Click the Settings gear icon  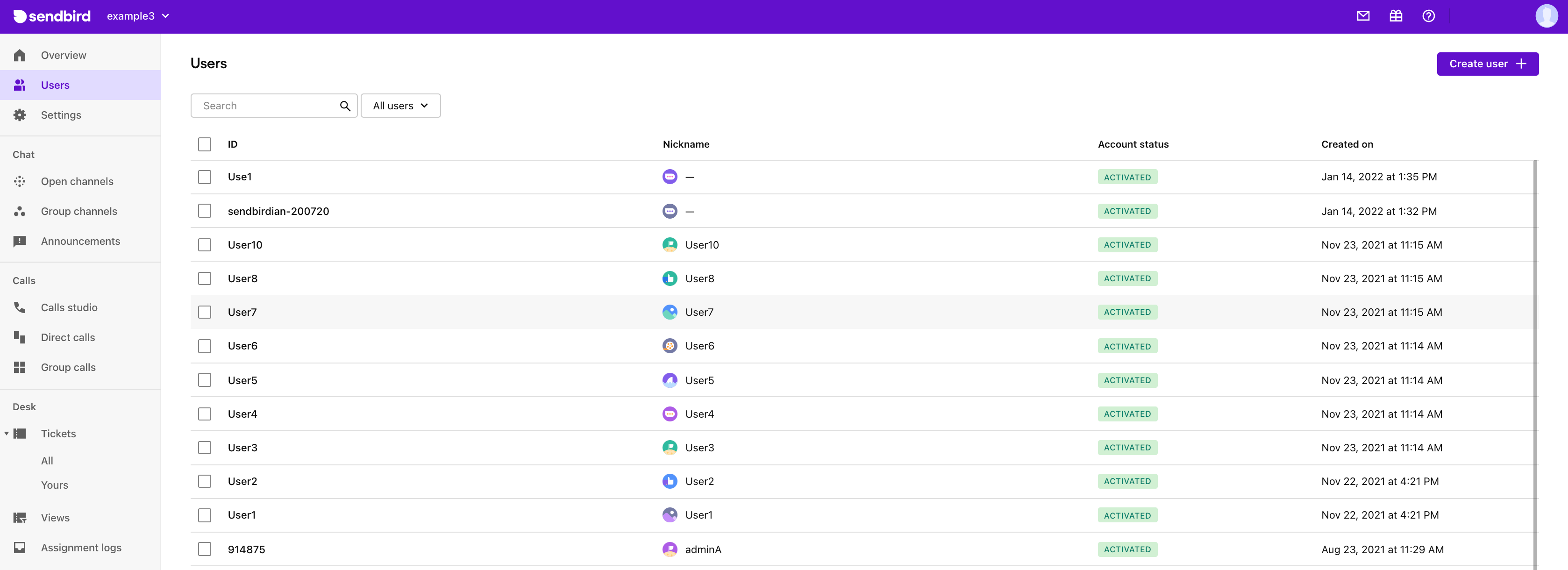(20, 114)
